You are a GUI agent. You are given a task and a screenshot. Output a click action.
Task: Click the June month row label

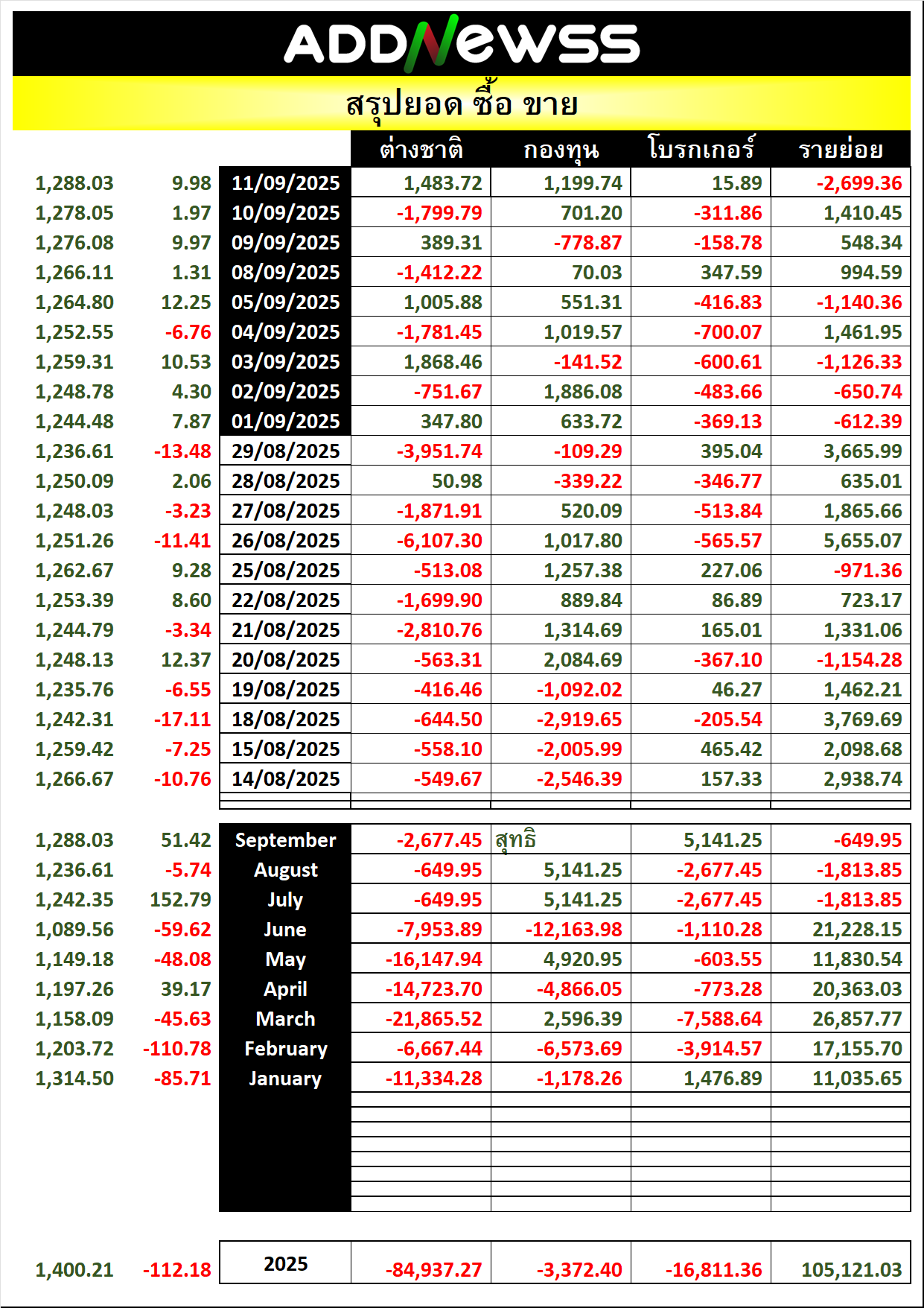coord(285,929)
